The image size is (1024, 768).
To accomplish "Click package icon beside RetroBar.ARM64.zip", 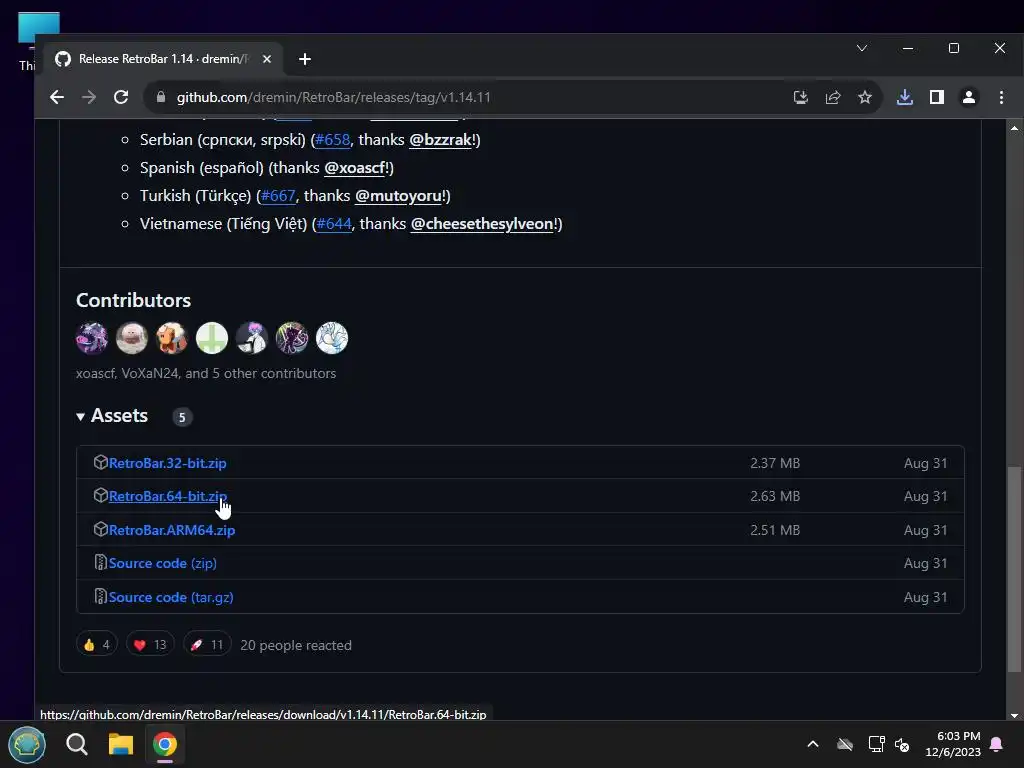I will [101, 529].
